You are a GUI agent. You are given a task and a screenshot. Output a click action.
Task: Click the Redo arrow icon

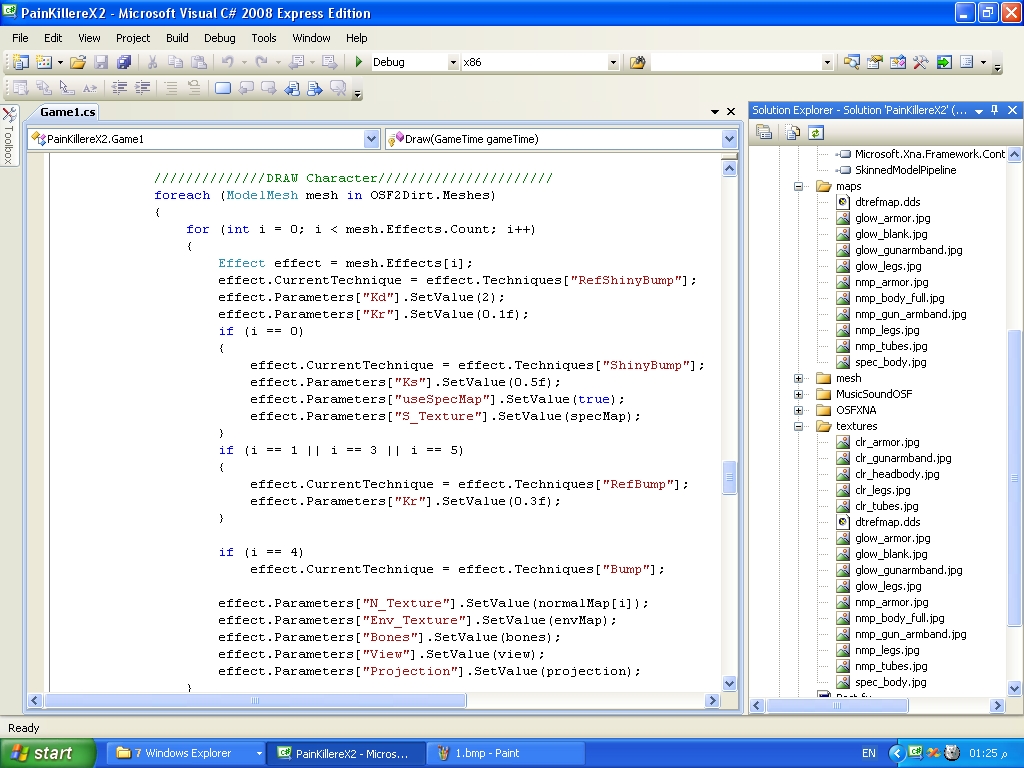coord(261,62)
